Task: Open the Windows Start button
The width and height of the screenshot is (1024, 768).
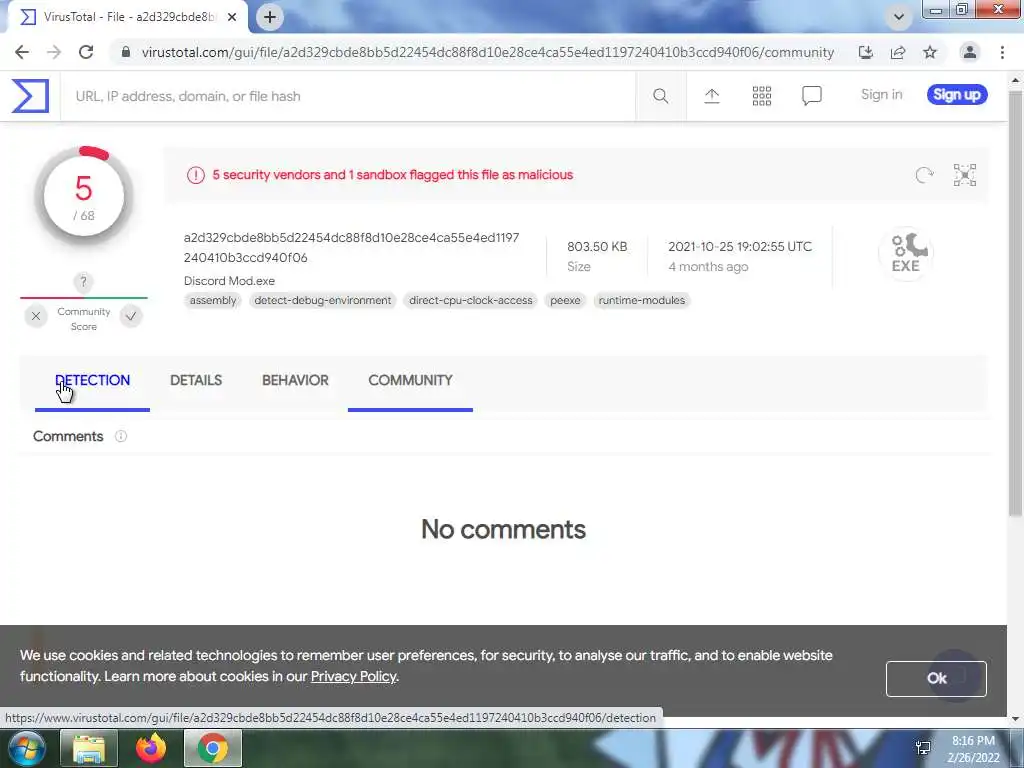Action: point(26,748)
